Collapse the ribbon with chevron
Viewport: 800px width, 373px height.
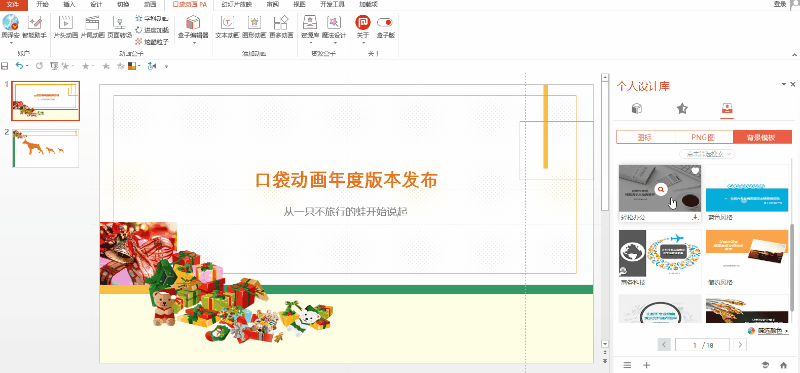click(794, 54)
